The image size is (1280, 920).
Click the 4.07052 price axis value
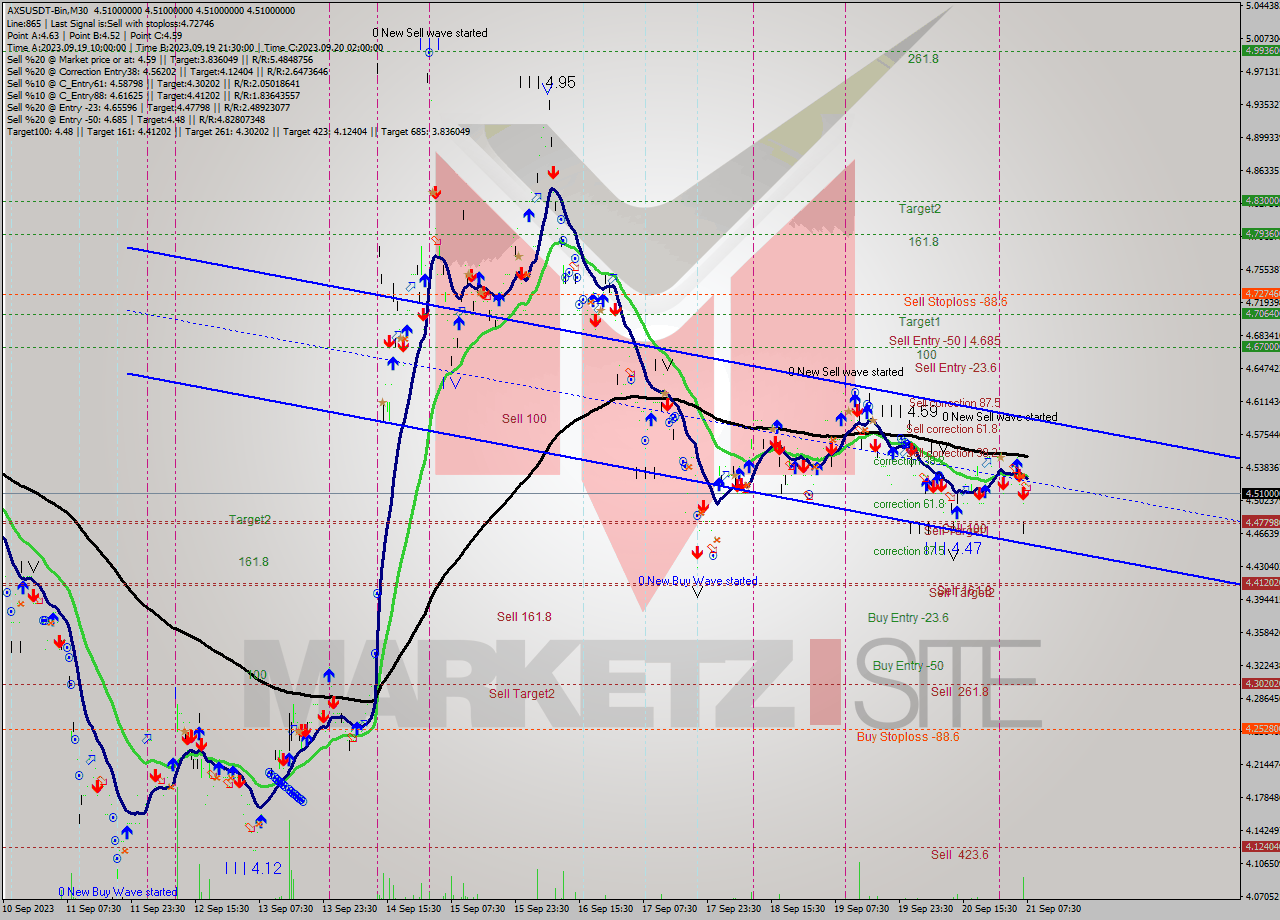pyautogui.click(x=1262, y=896)
